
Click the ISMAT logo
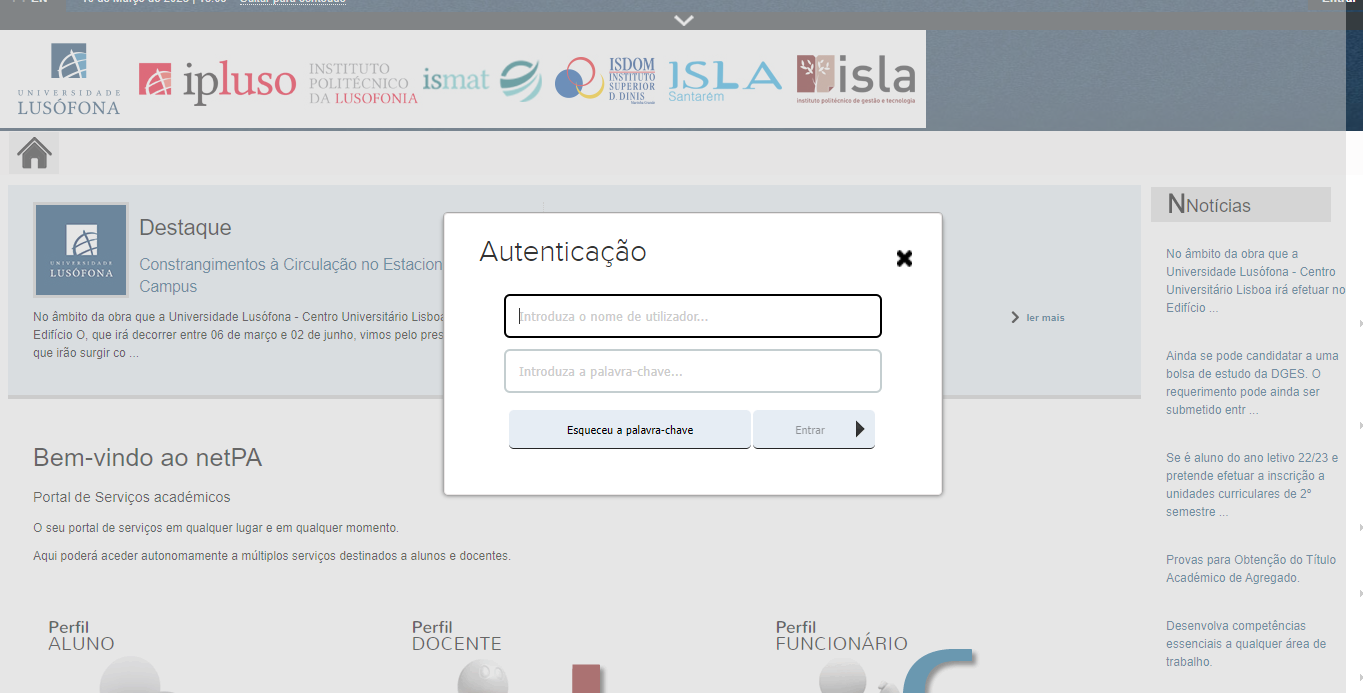click(456, 79)
